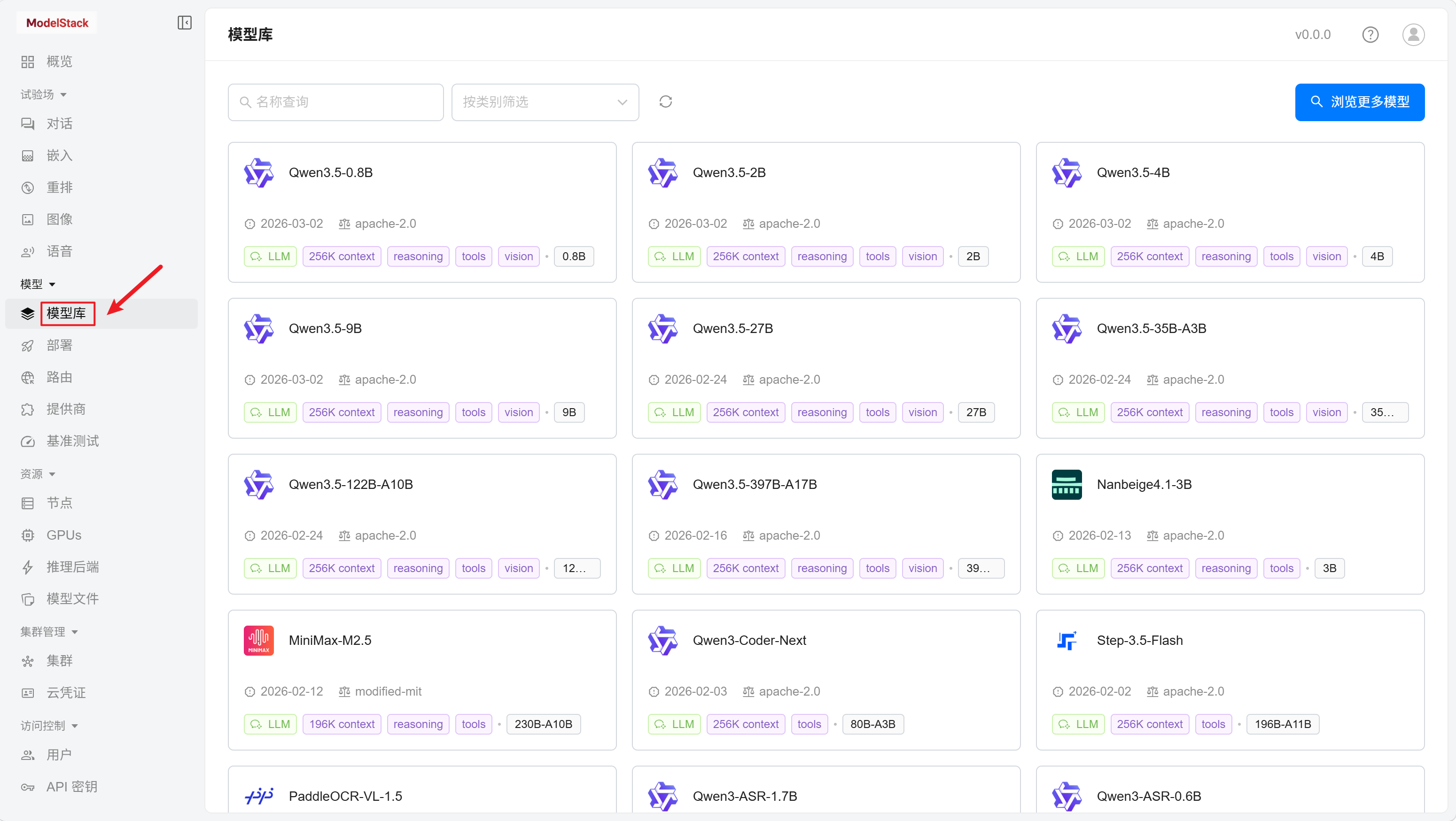This screenshot has width=1456, height=821.
Task: Click the 浏览更多模型 button
Action: 1359,102
